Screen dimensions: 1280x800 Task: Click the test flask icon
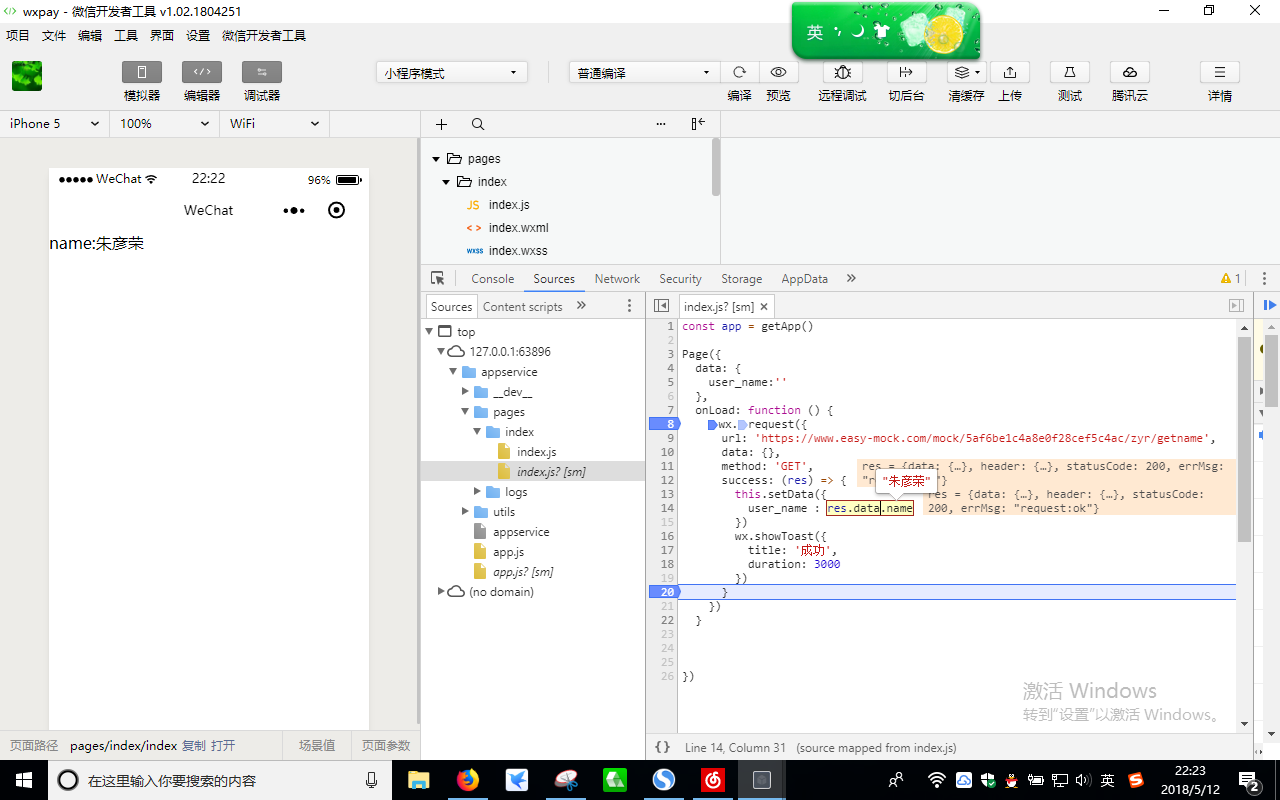coord(1070,72)
